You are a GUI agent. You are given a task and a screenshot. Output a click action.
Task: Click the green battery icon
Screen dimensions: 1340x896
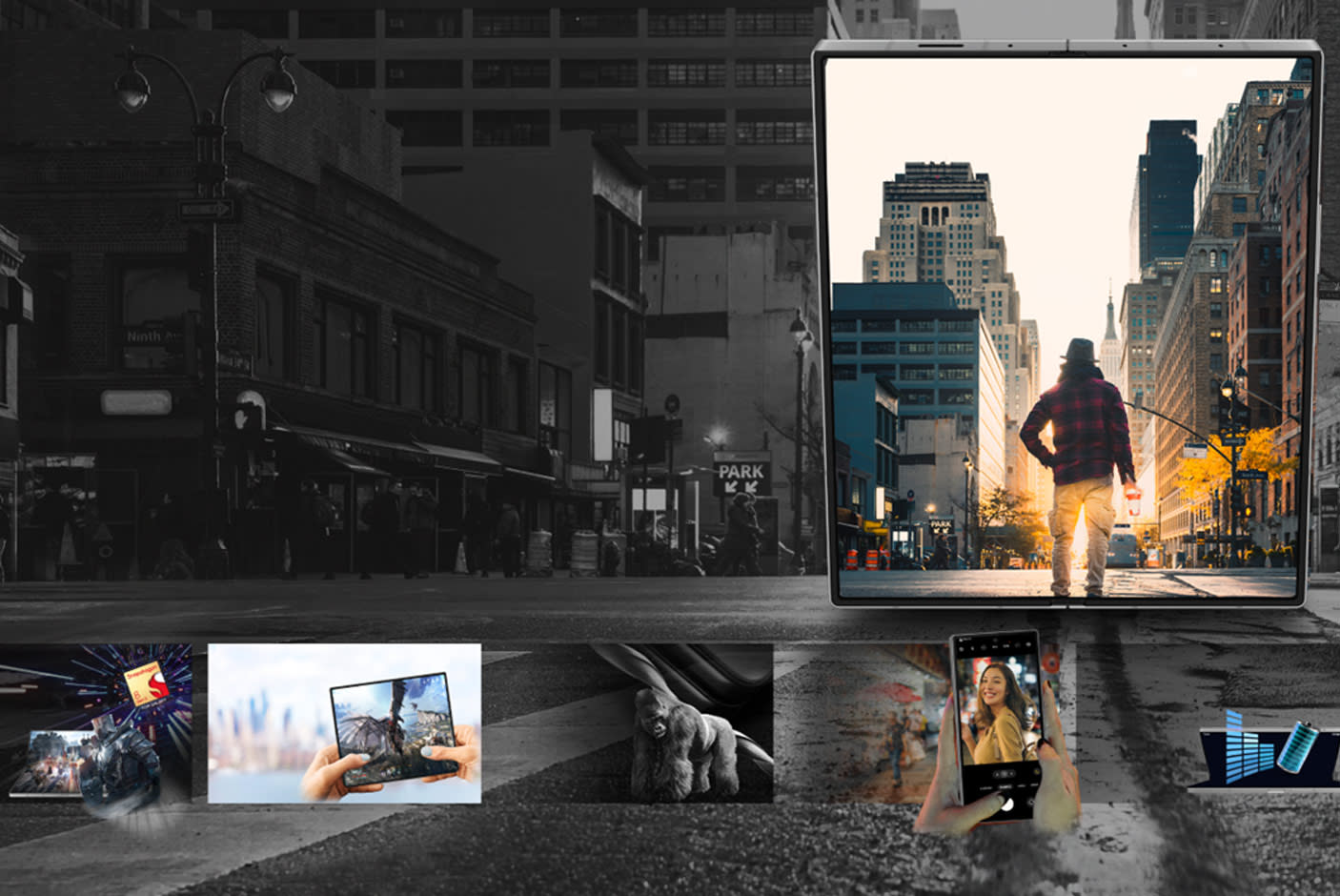coord(1298,744)
